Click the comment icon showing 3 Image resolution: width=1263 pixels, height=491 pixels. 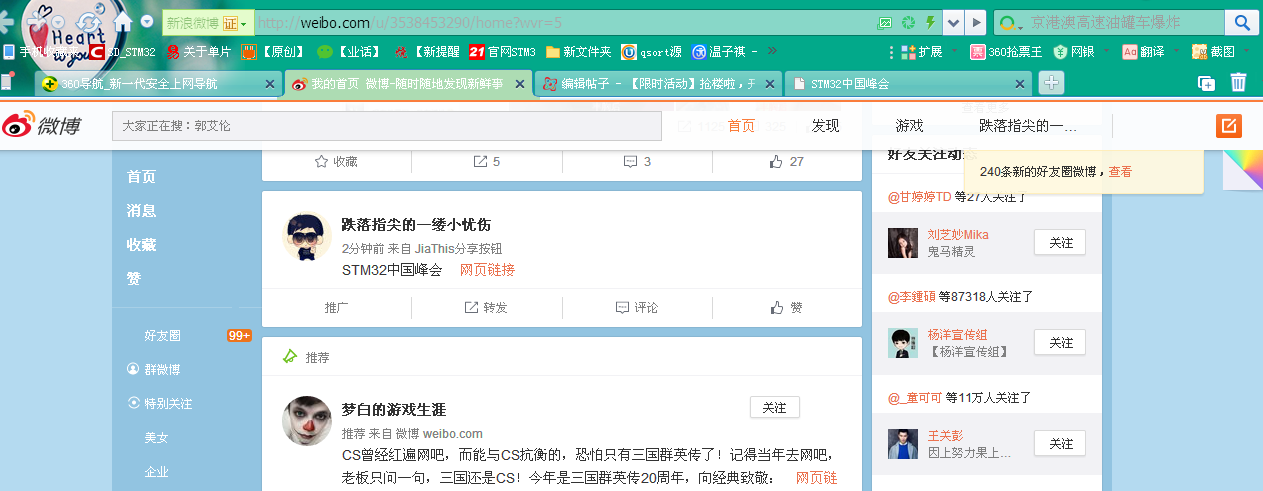(x=637, y=161)
